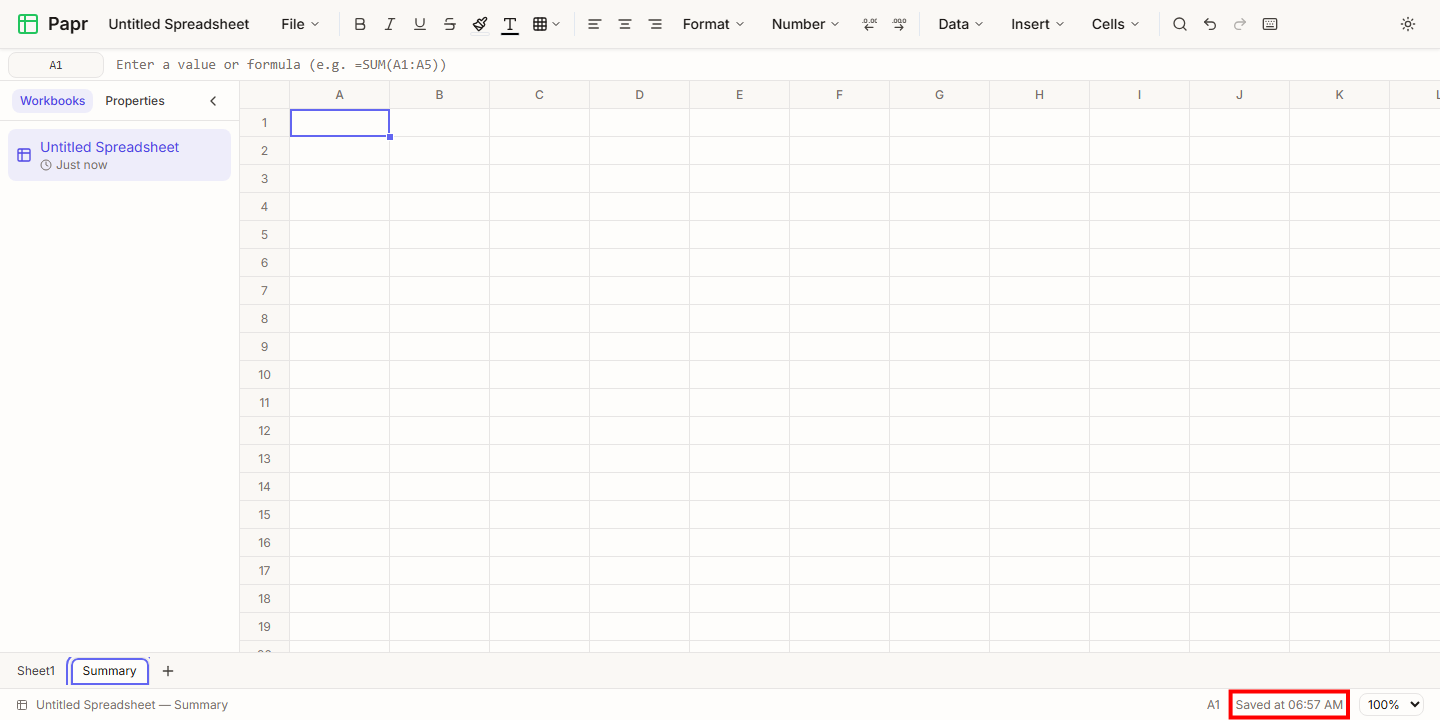The width and height of the screenshot is (1440, 720).
Task: Select row 10 header
Action: (x=265, y=375)
